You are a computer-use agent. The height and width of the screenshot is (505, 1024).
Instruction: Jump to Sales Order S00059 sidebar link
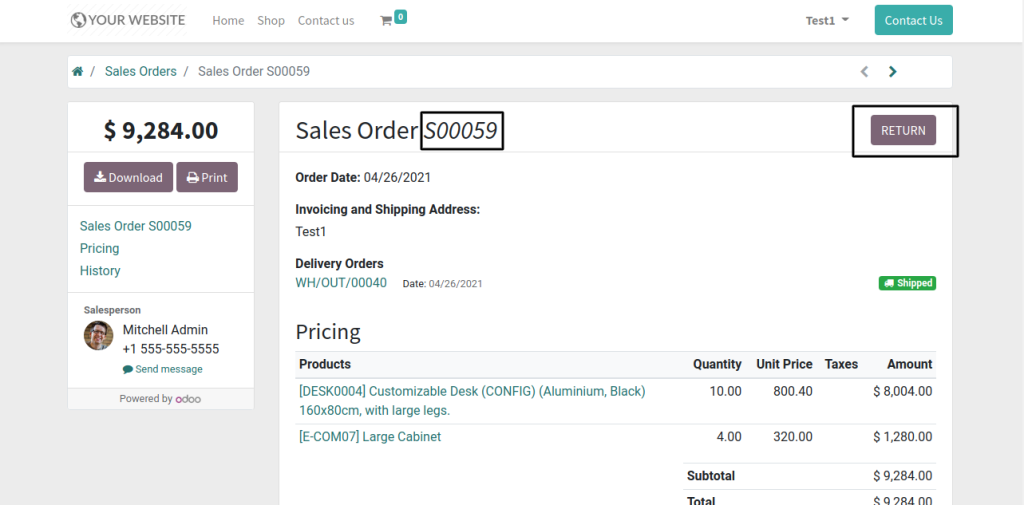pyautogui.click(x=136, y=226)
